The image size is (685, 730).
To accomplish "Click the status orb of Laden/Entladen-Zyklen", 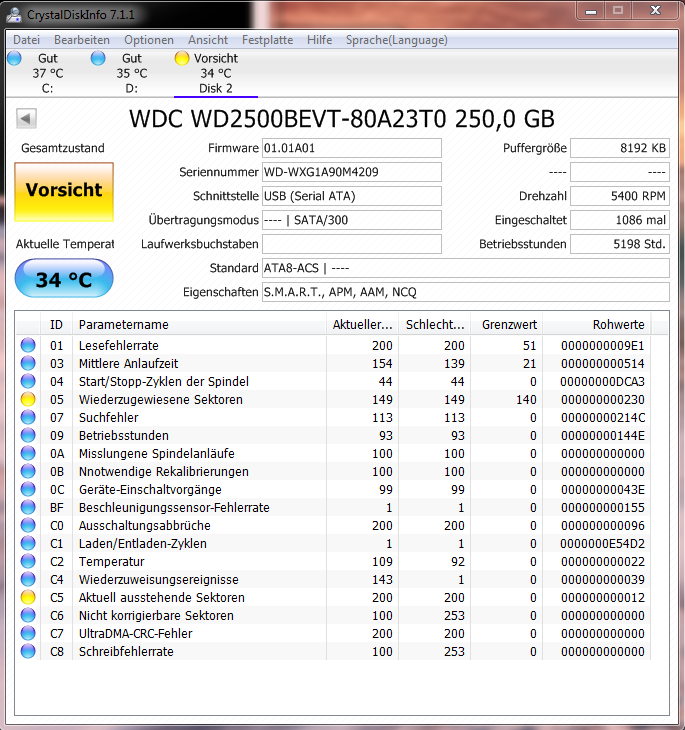I will (x=28, y=543).
